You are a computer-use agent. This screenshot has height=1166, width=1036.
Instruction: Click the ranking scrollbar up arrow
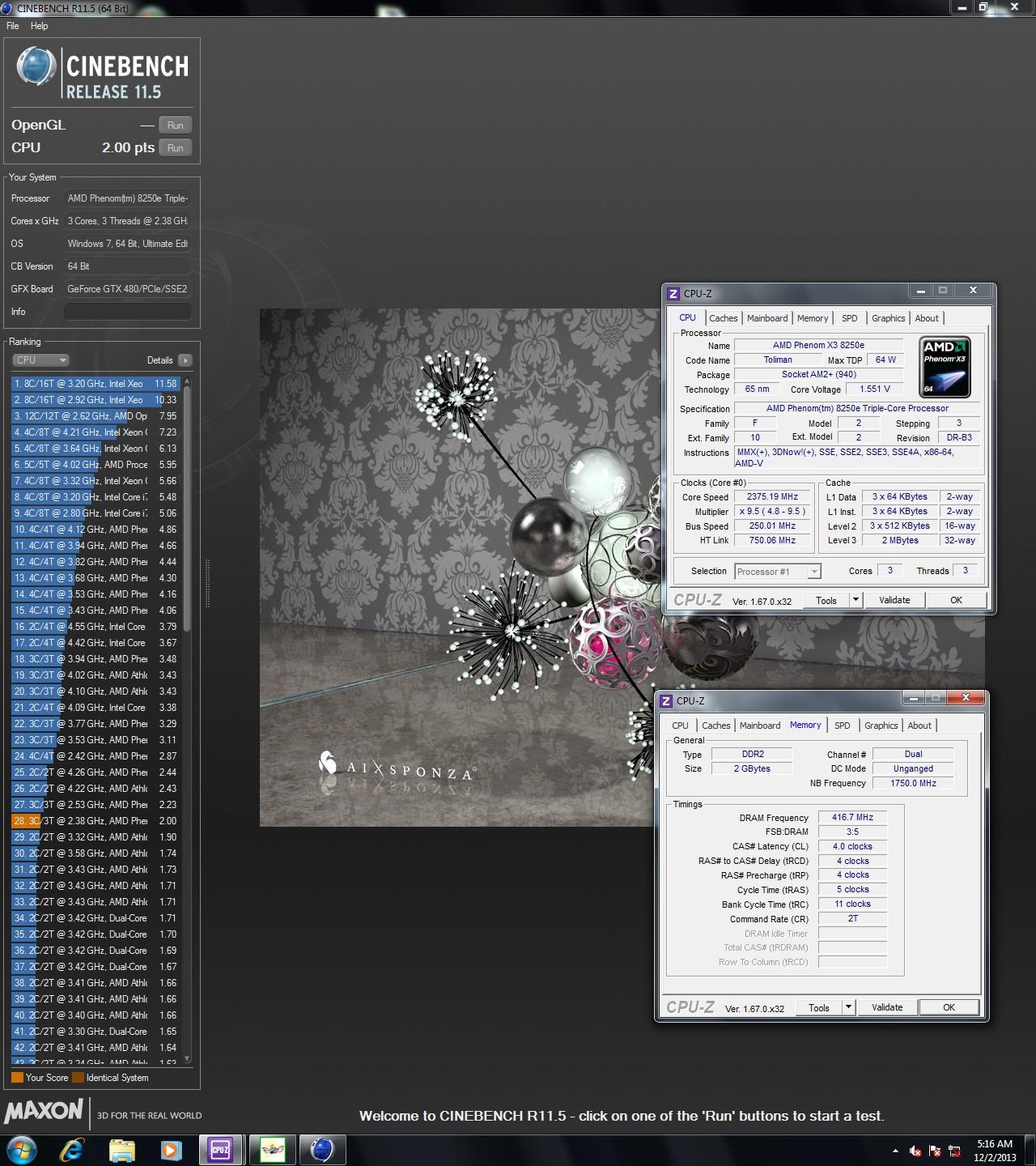(188, 381)
